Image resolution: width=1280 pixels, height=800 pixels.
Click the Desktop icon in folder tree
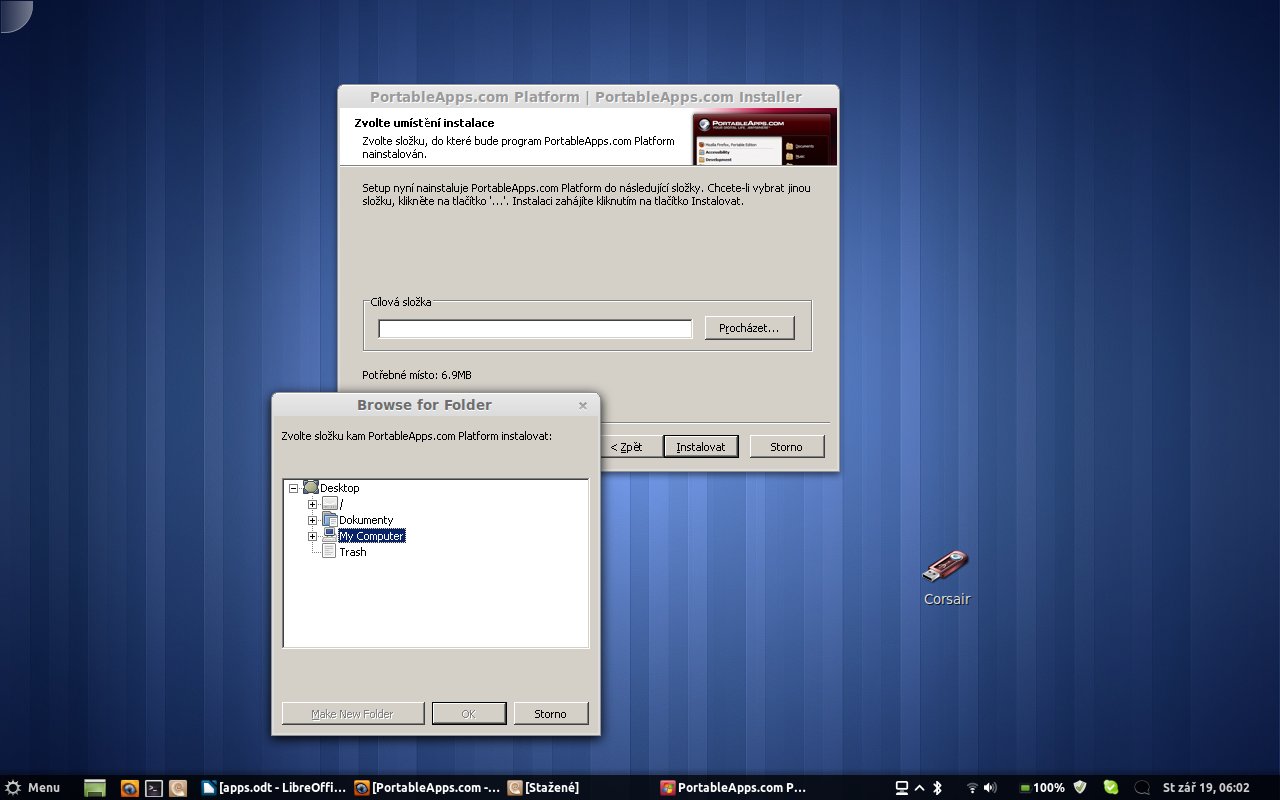[x=311, y=487]
